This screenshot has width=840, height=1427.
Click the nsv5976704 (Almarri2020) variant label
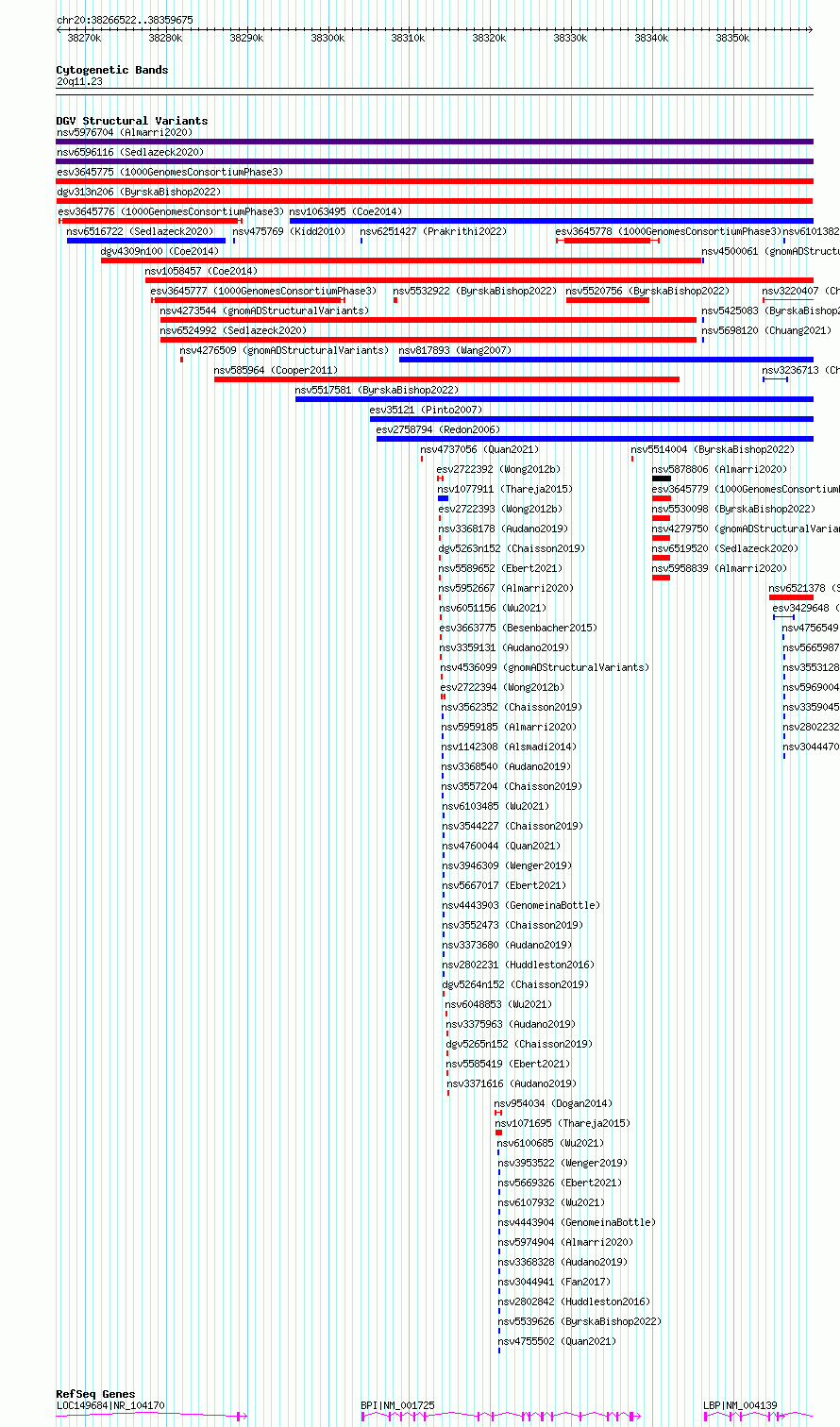(x=124, y=132)
